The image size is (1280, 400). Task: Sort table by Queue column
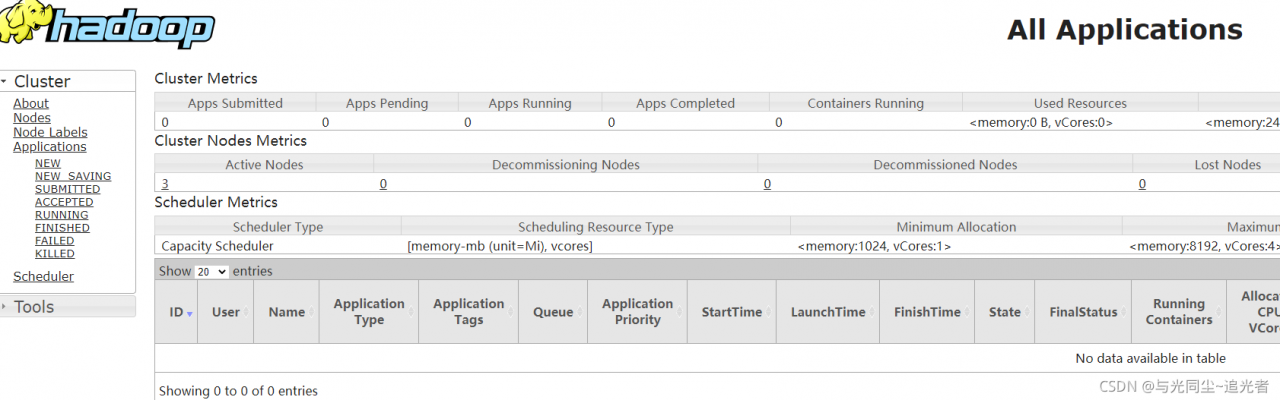coord(553,312)
